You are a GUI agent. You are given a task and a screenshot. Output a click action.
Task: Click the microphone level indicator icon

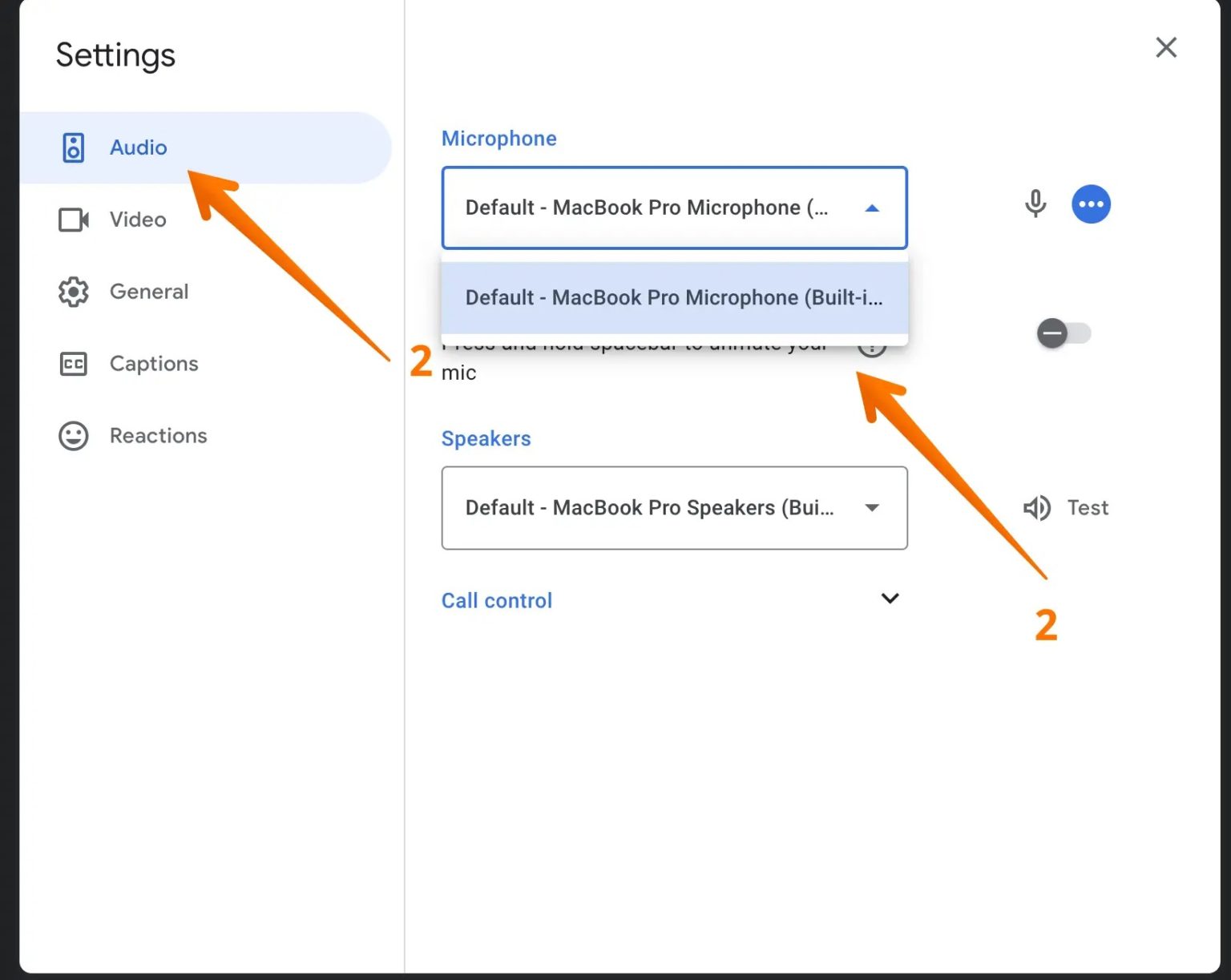click(x=1035, y=204)
